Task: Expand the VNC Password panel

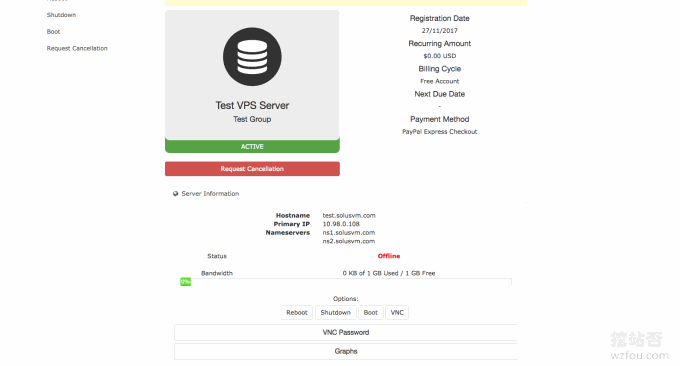Action: 346,332
